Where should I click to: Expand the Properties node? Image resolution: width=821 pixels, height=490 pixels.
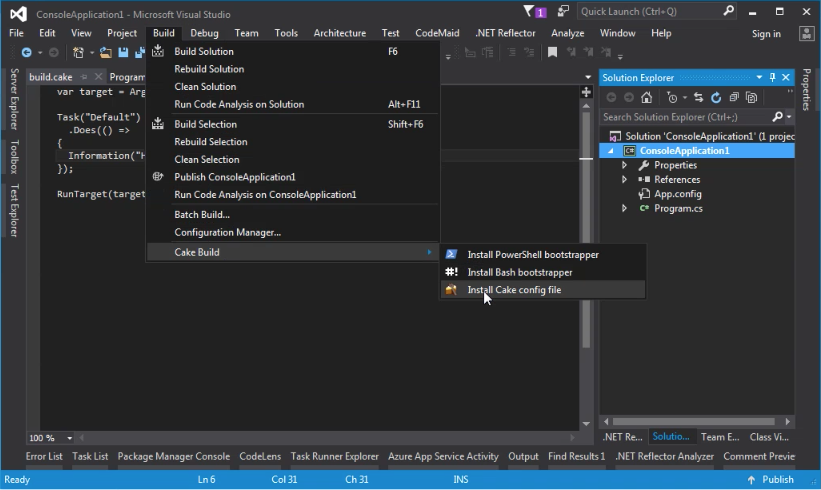(624, 165)
